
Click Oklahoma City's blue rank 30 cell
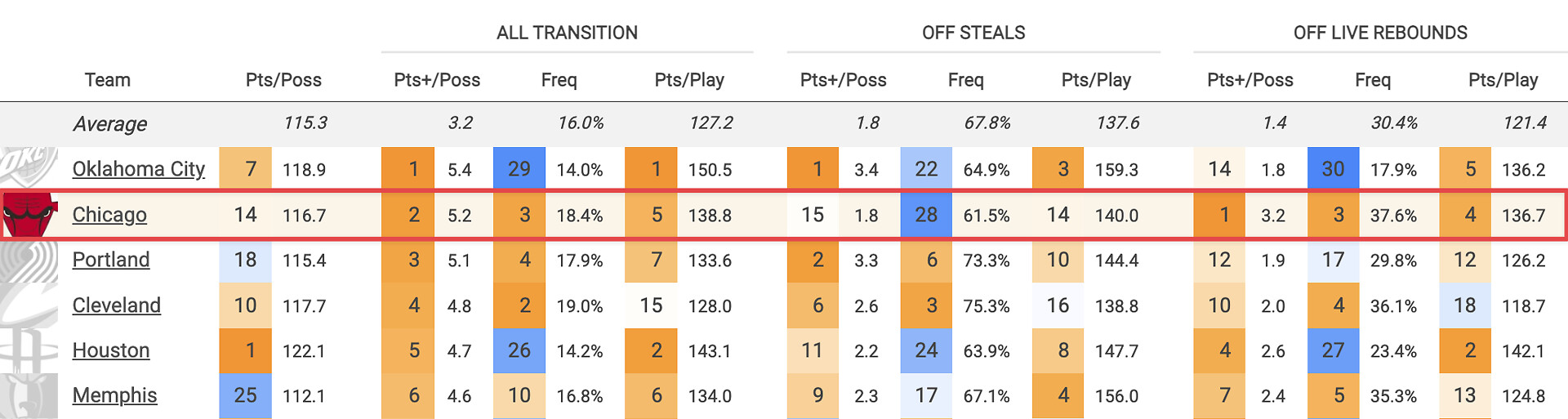[x=1333, y=169]
